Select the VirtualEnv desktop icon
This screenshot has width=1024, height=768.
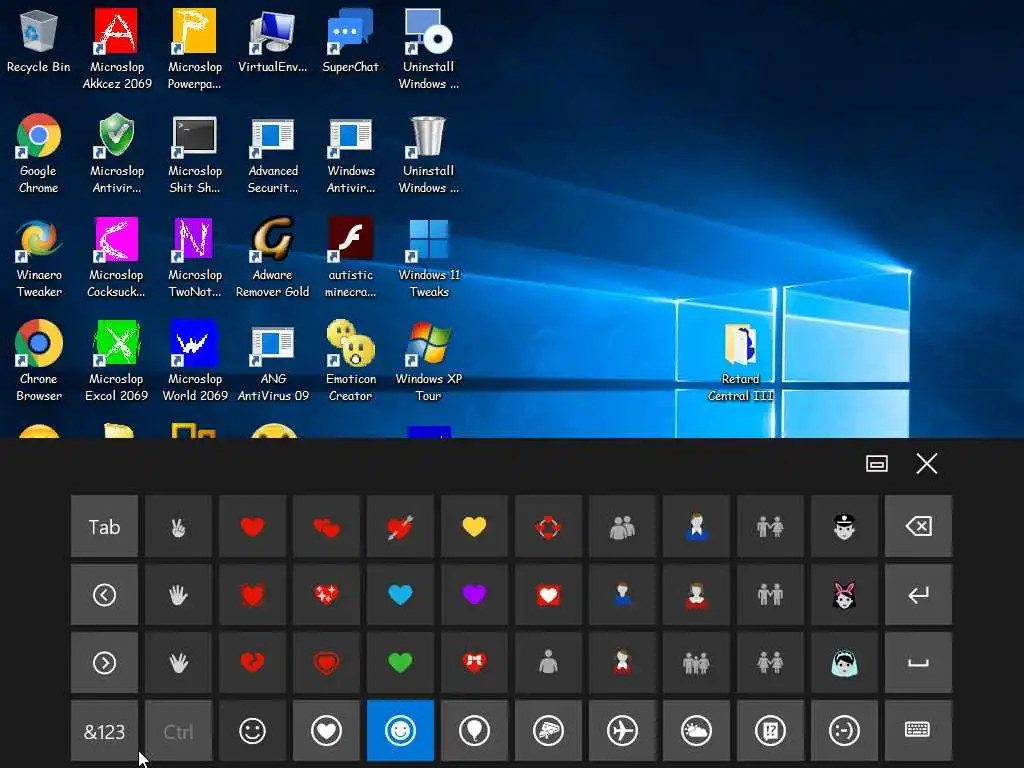point(272,42)
